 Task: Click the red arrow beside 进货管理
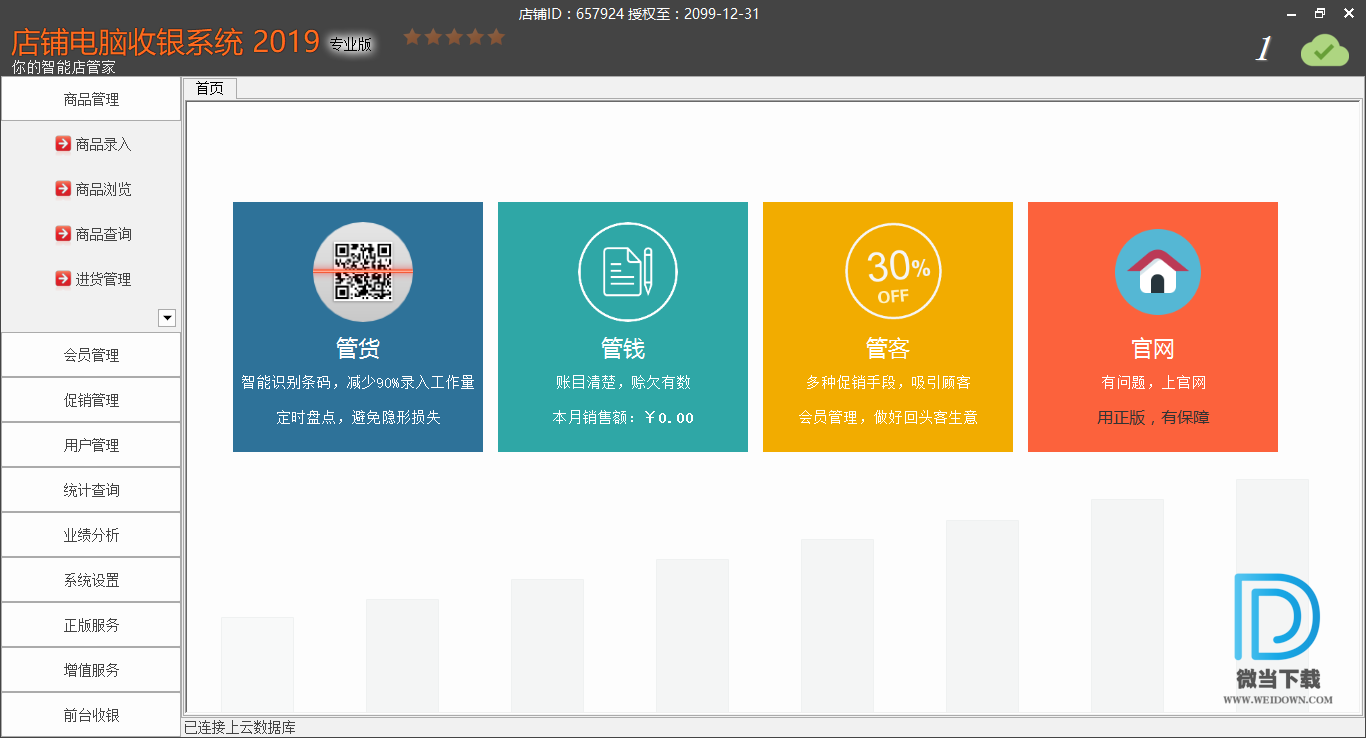tap(63, 279)
